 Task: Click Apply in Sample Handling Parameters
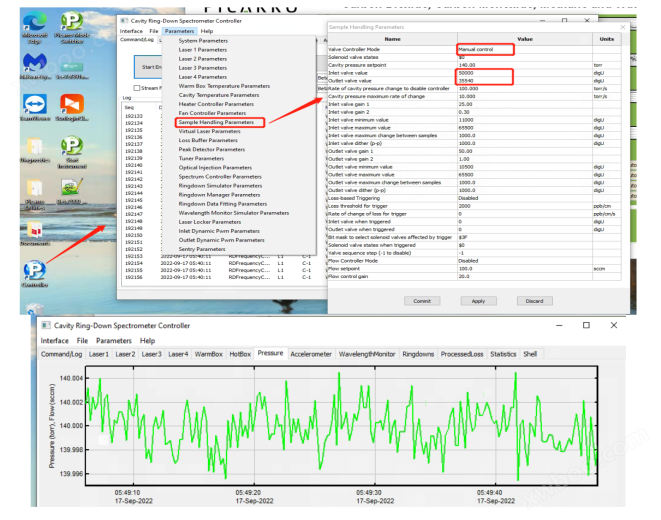click(478, 301)
